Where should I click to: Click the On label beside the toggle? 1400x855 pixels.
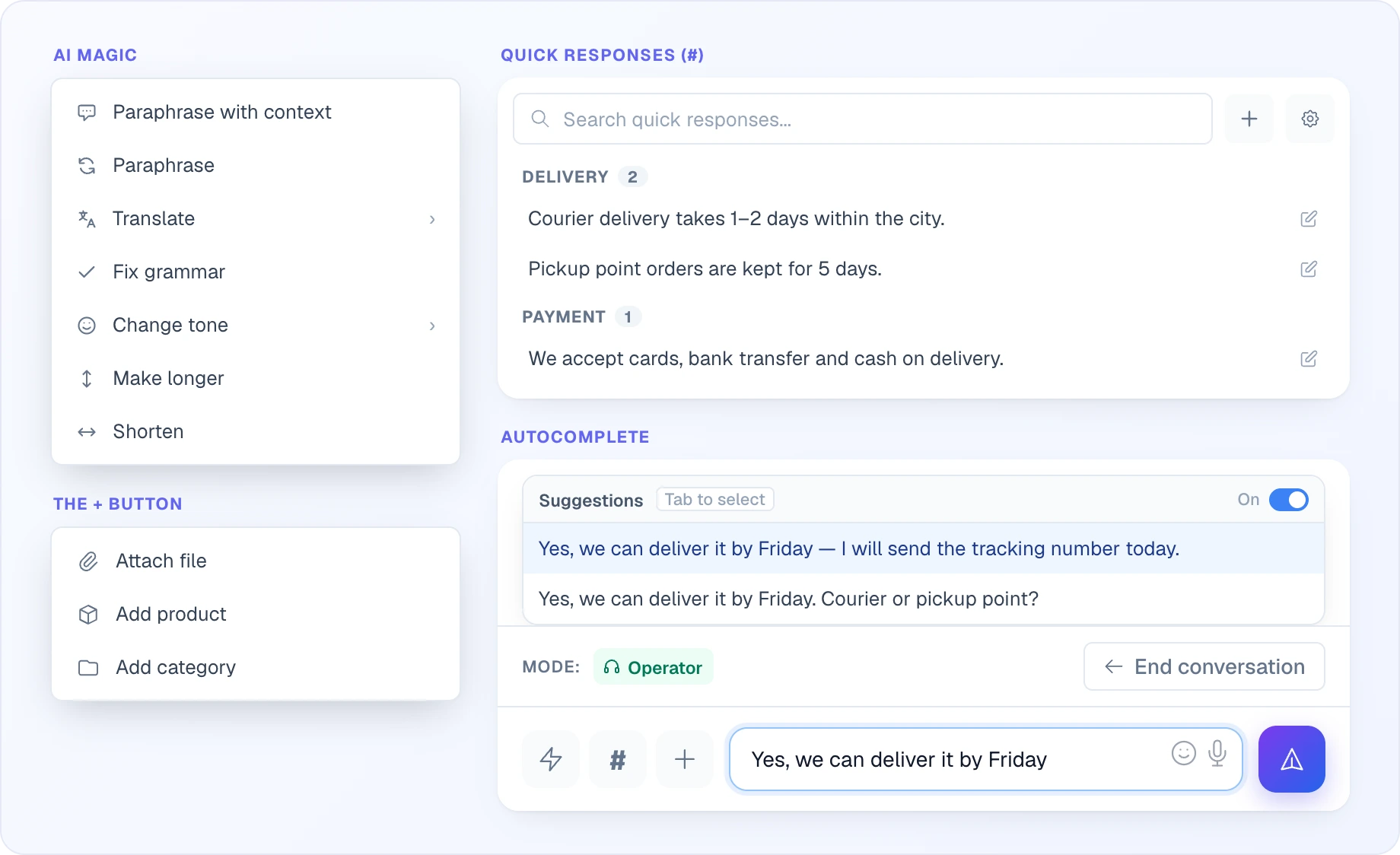[x=1249, y=500]
